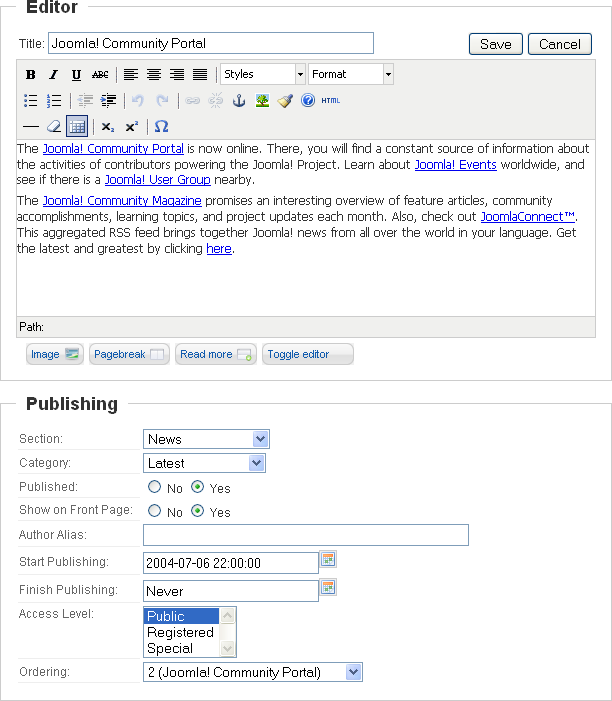
Task: Insert an anchor
Action: click(239, 101)
